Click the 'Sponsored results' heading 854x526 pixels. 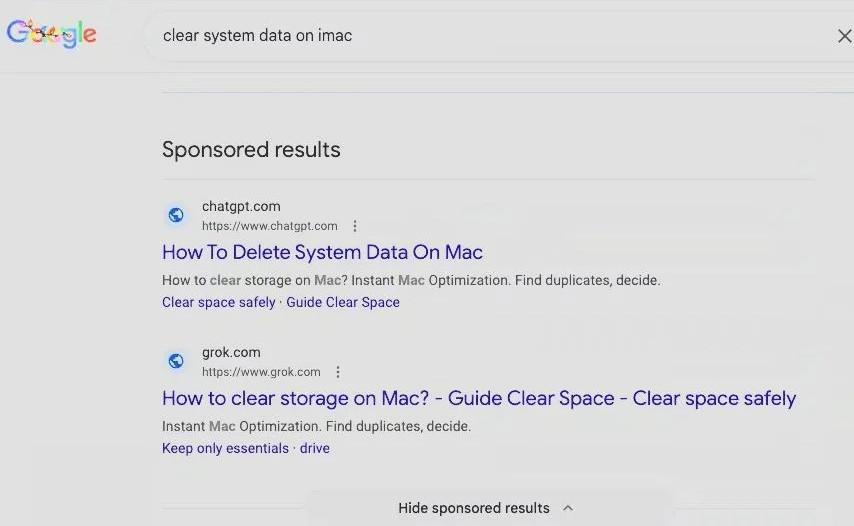(x=251, y=150)
